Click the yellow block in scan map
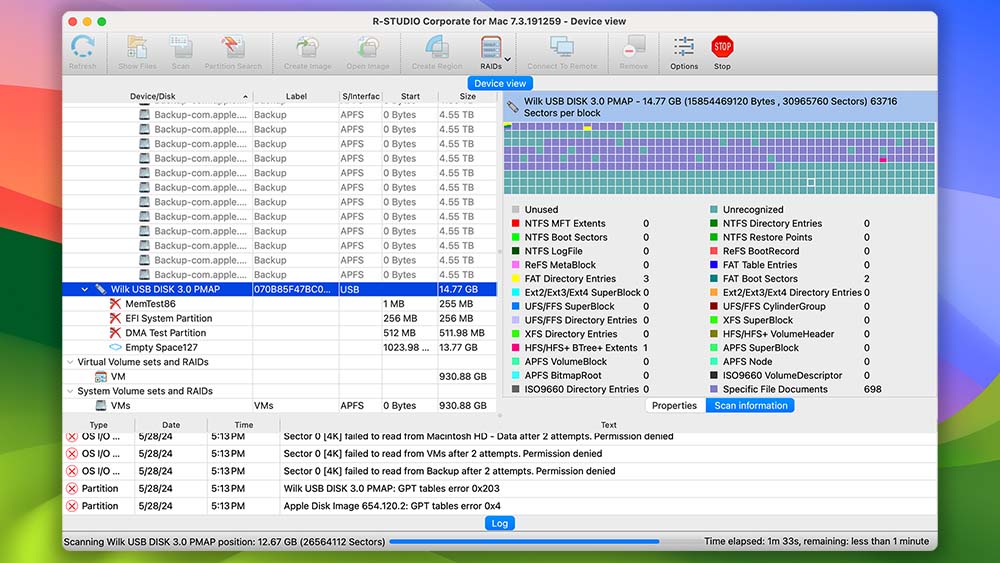The image size is (1000, 563). point(587,128)
